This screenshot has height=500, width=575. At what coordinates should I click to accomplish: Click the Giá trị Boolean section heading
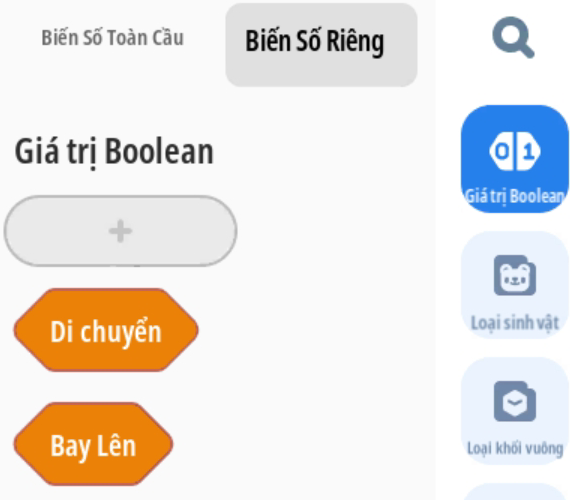[114, 152]
